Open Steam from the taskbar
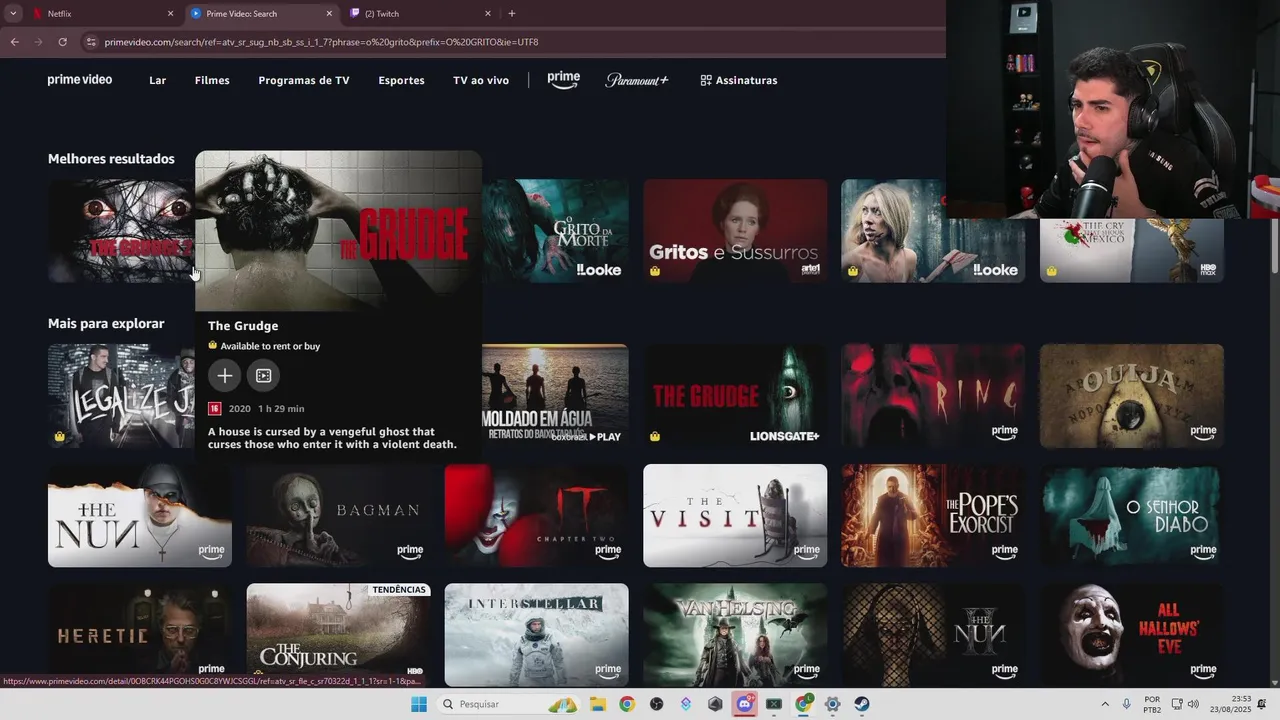 pyautogui.click(x=862, y=704)
